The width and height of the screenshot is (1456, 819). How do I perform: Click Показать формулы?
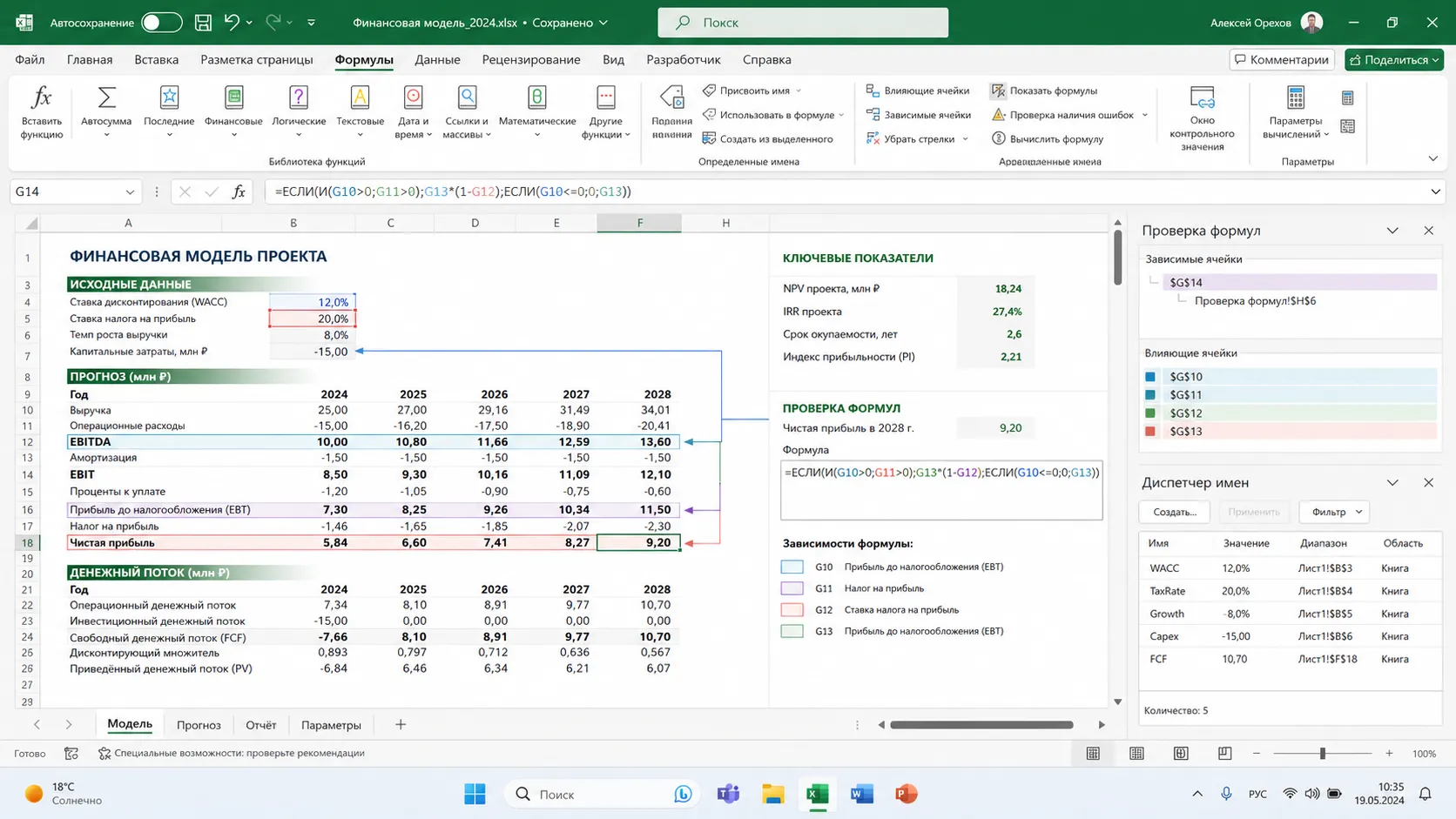coord(1044,91)
